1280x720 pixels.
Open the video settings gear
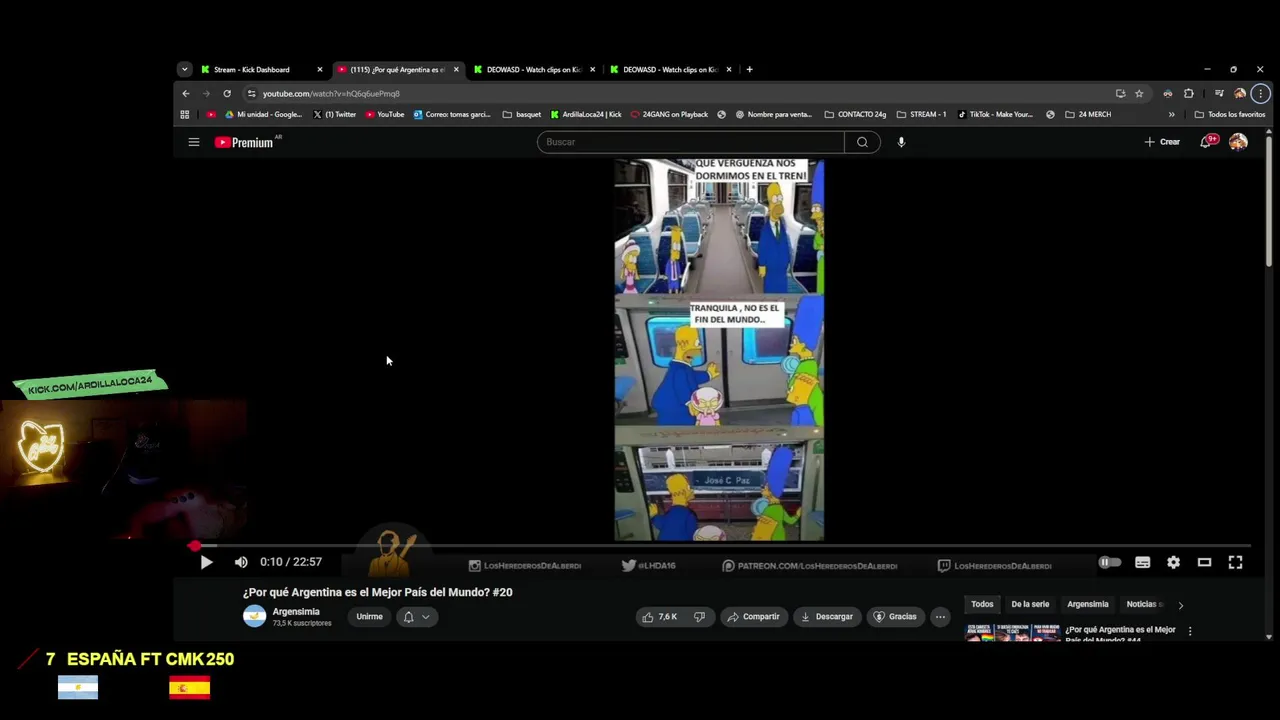point(1173,562)
